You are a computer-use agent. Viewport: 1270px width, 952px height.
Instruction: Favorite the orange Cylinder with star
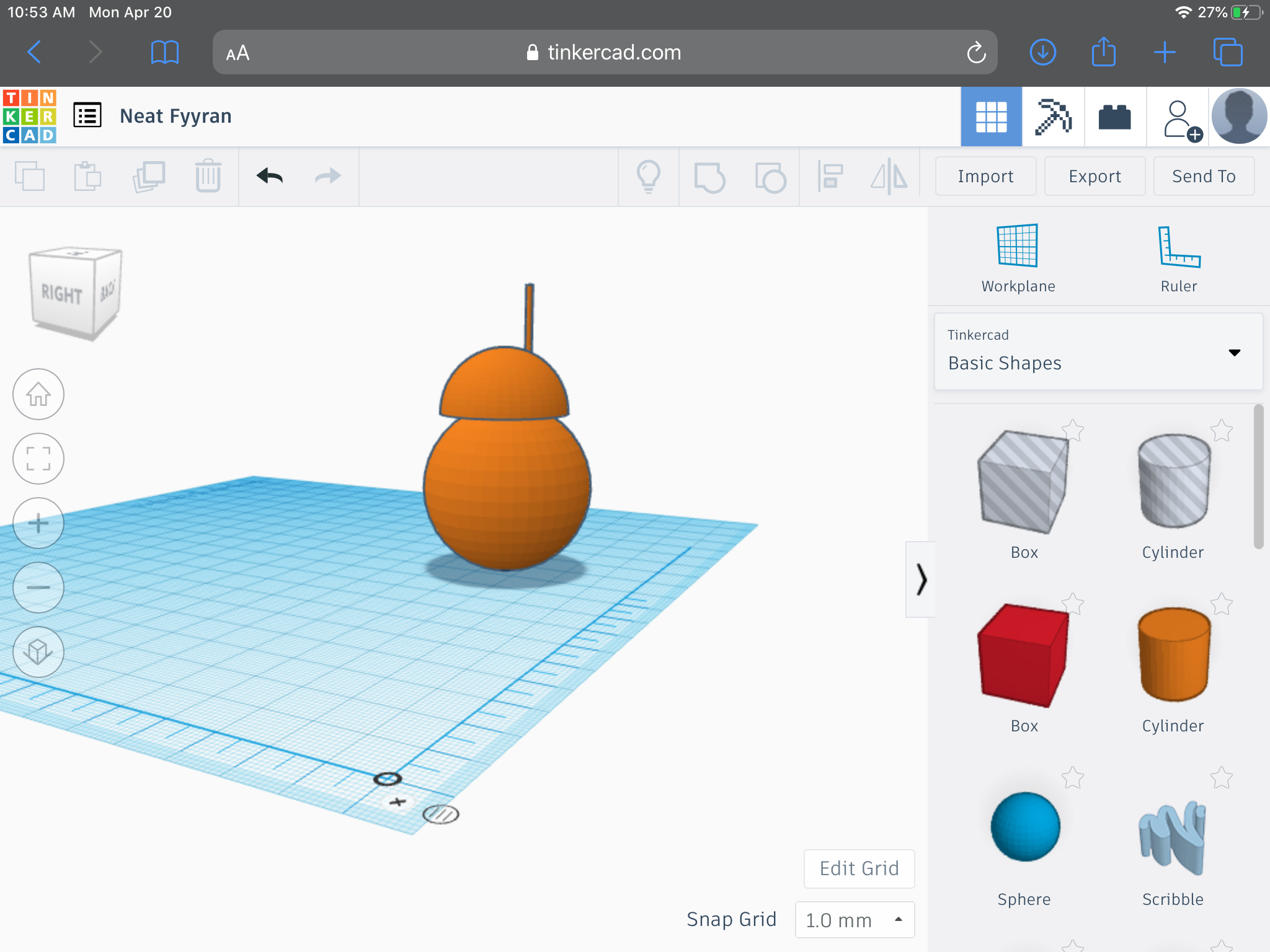click(1222, 604)
